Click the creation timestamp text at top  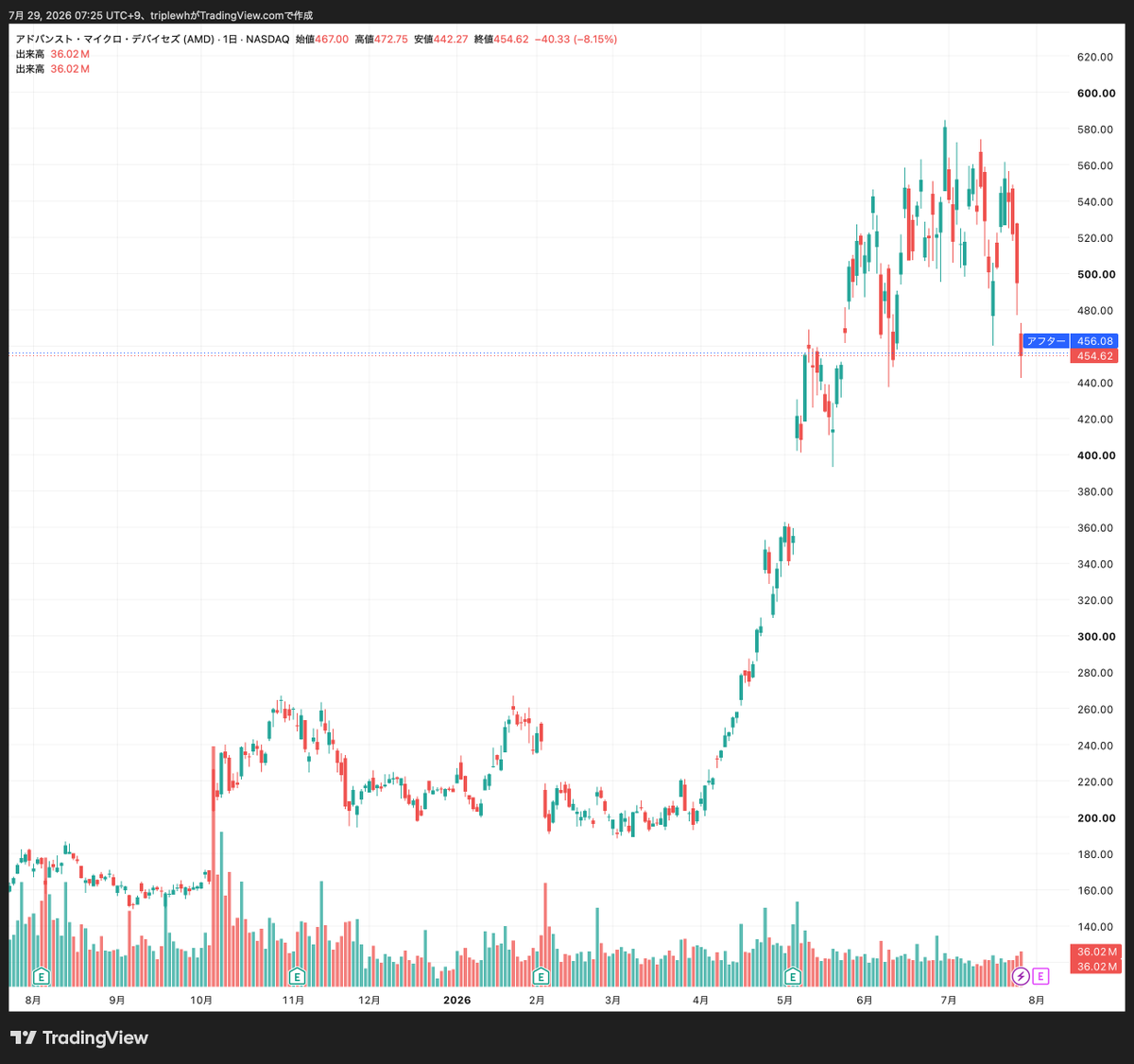[x=160, y=16]
